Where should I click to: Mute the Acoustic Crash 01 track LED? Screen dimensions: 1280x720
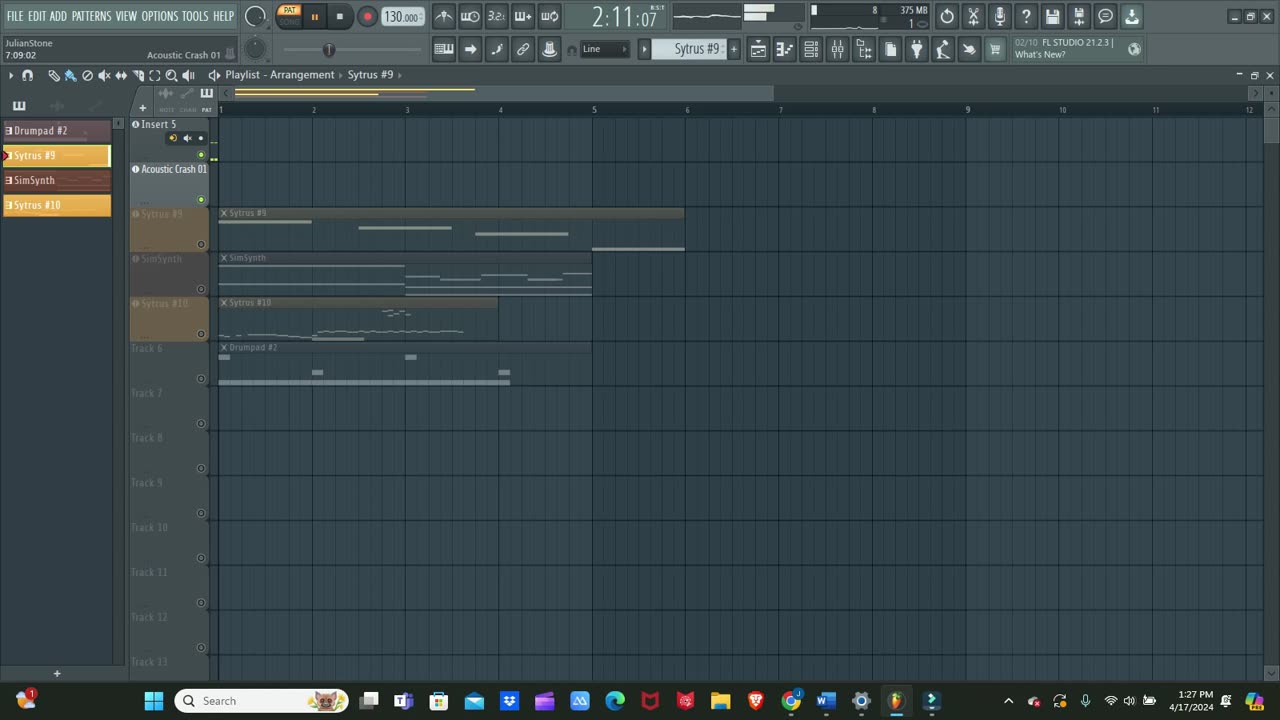coord(201,200)
